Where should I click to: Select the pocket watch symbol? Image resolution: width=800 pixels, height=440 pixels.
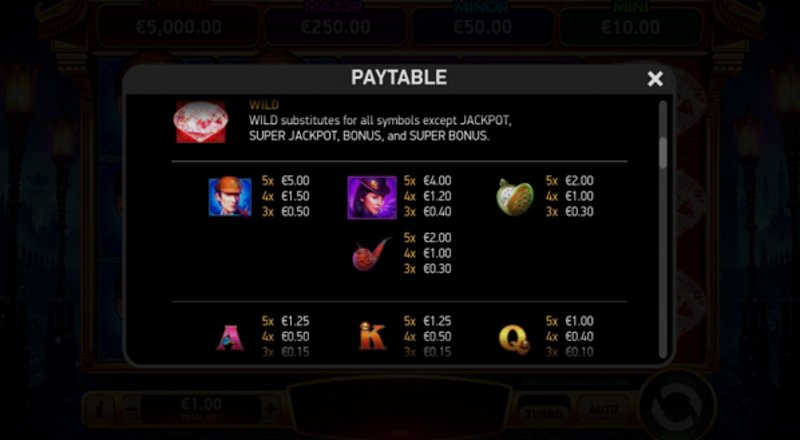click(514, 197)
